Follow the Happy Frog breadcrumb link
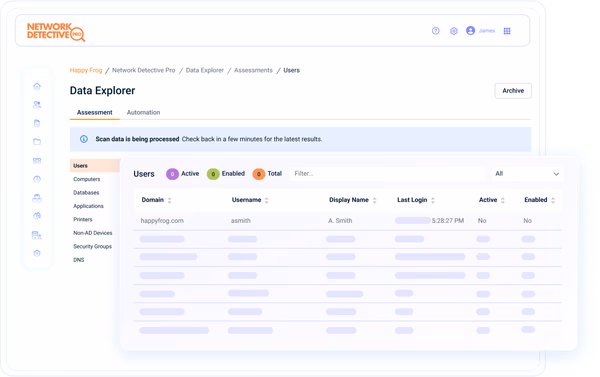600x377 pixels. click(x=86, y=70)
